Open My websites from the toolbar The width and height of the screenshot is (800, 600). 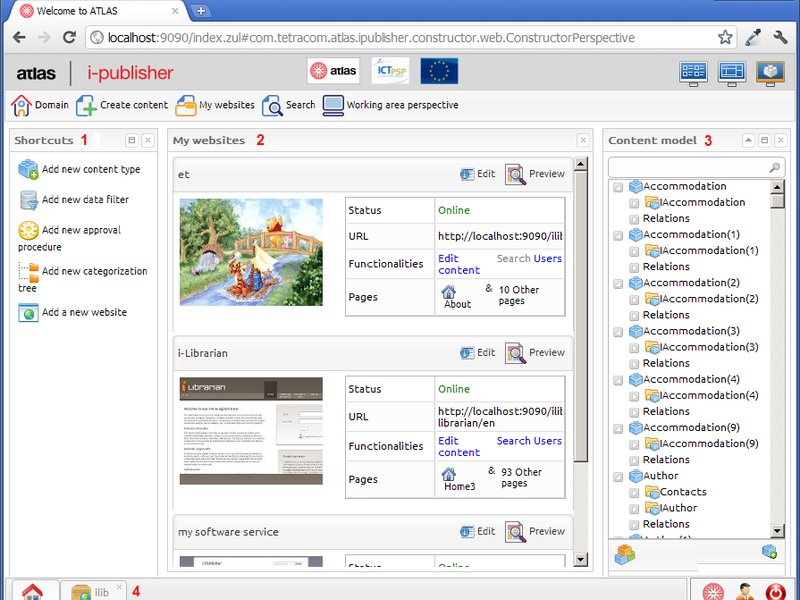click(x=215, y=105)
